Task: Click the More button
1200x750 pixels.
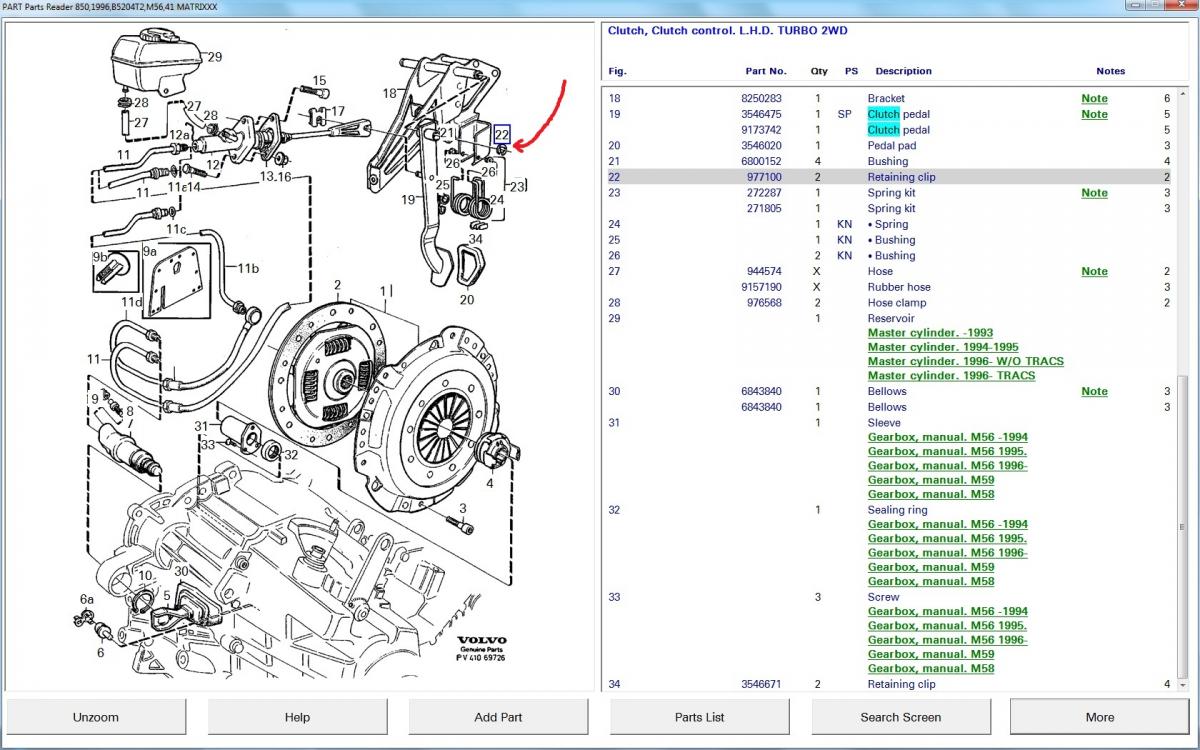Action: [1100, 717]
